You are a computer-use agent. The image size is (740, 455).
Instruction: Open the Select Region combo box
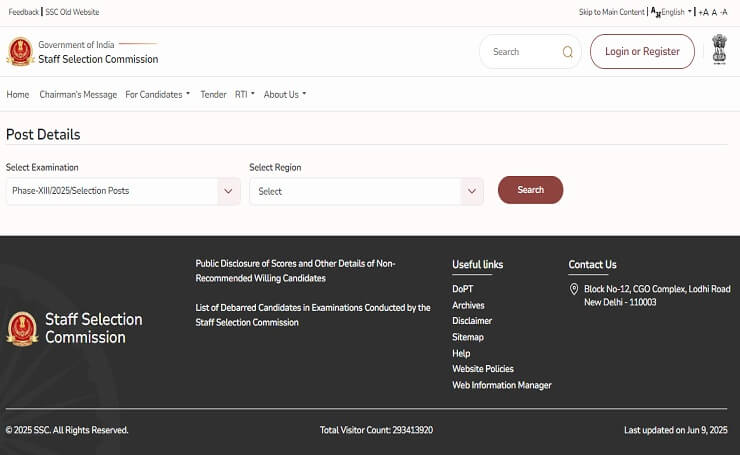click(367, 191)
